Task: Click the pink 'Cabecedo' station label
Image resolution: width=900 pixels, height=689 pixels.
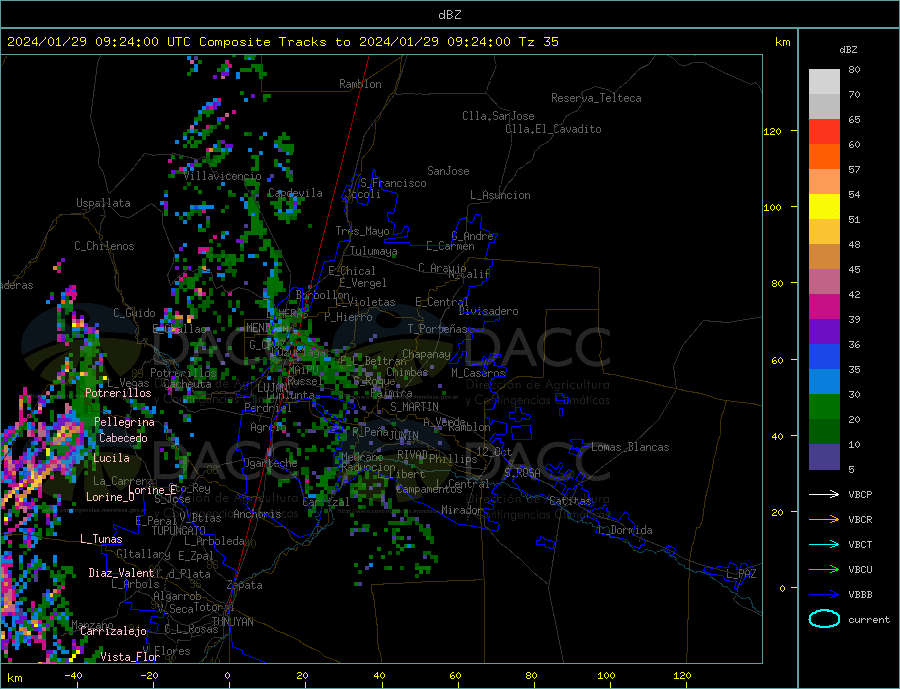Action: pos(123,438)
